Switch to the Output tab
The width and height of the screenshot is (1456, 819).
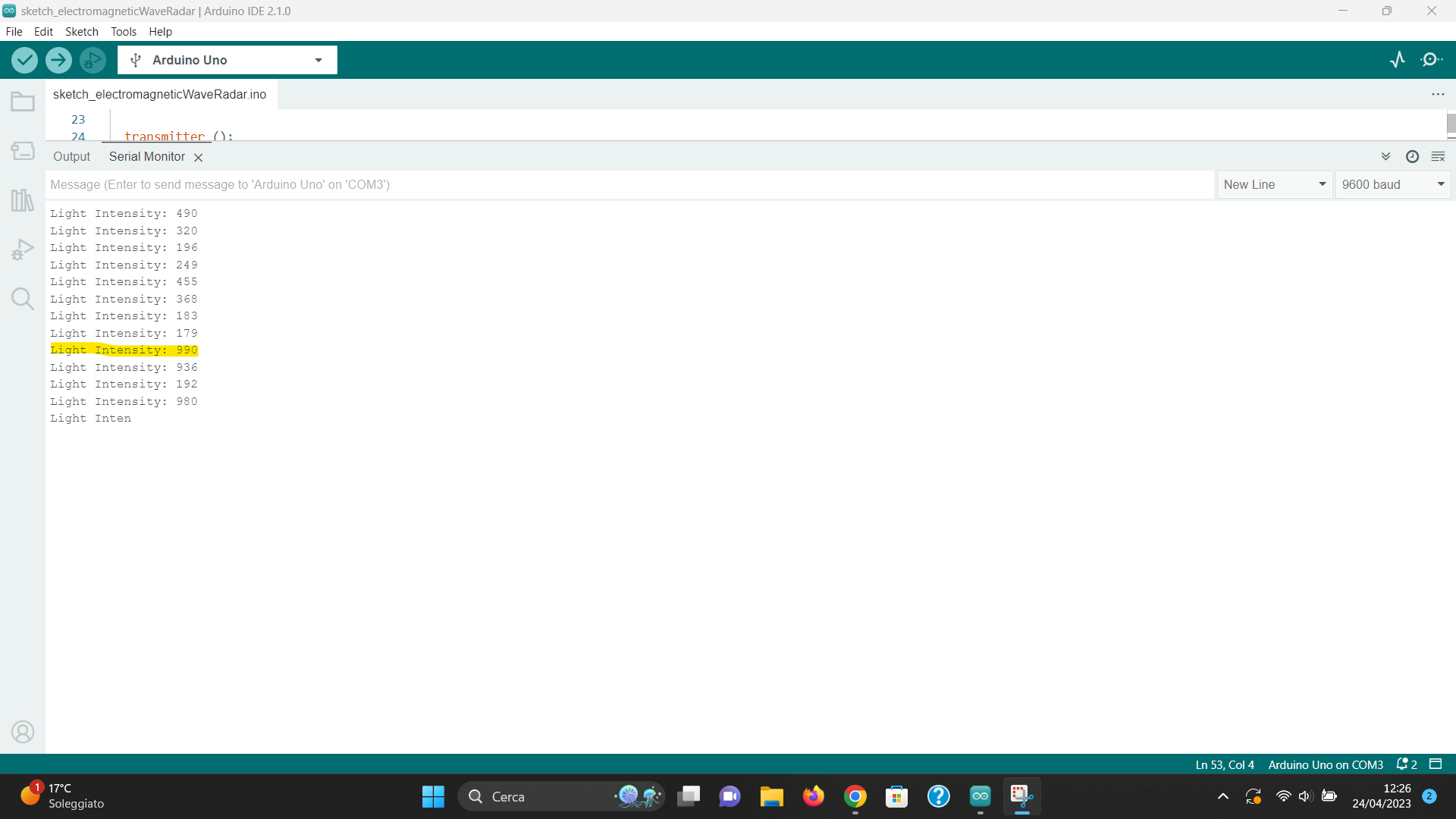(71, 156)
